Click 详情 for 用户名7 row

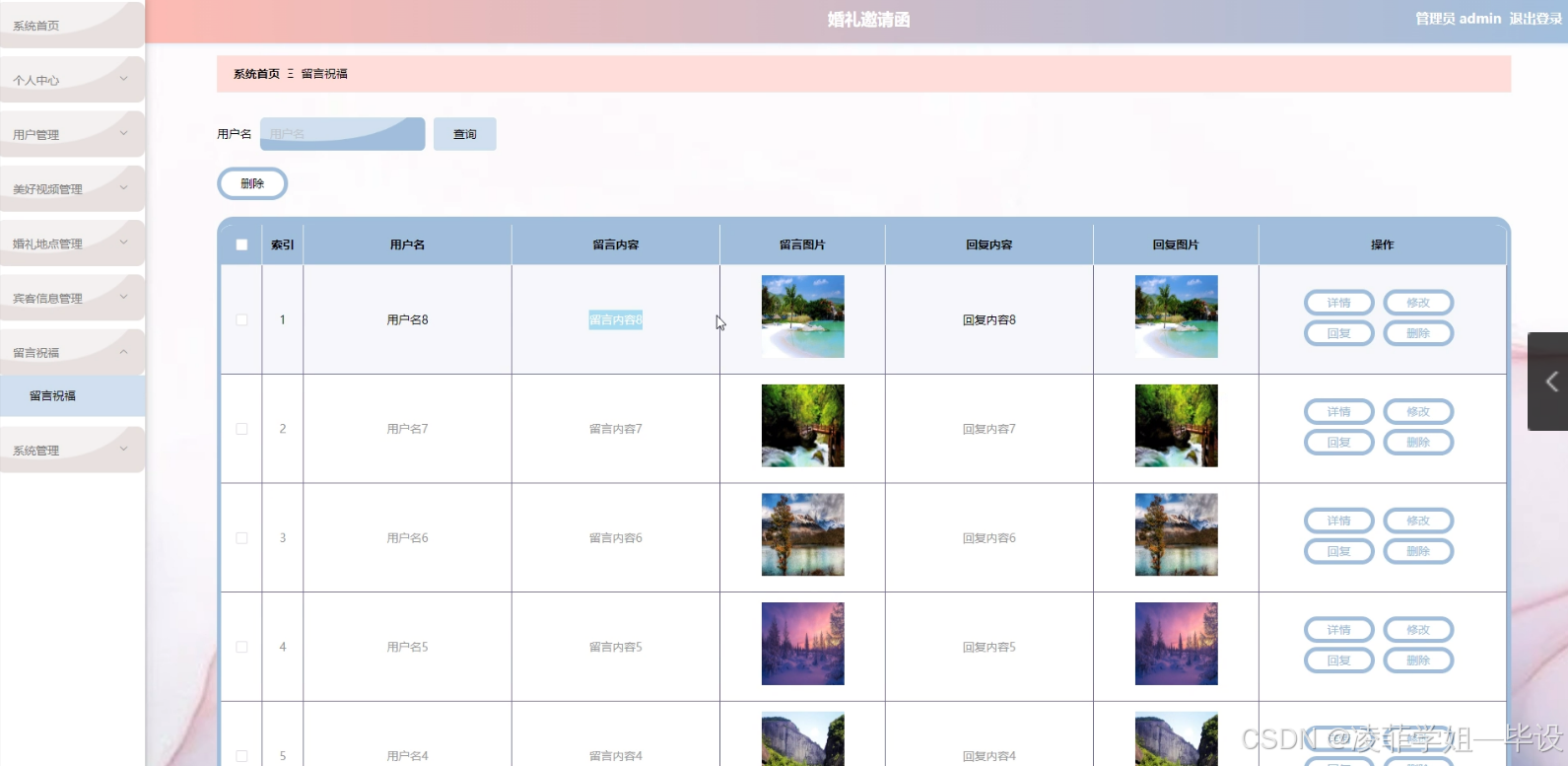pos(1338,412)
